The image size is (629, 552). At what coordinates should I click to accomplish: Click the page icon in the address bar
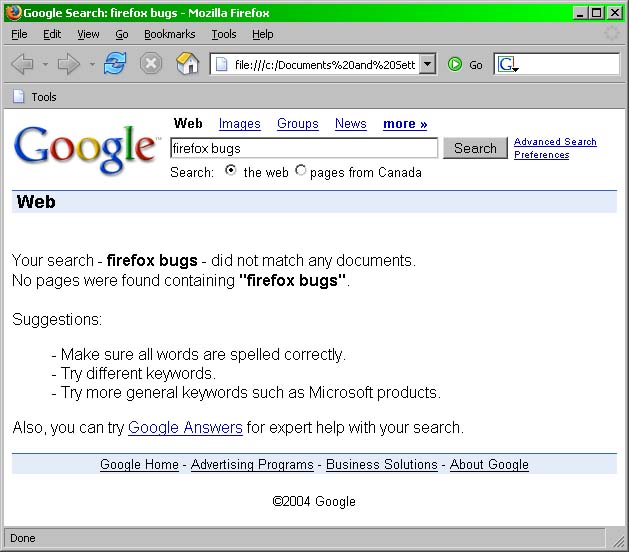[221, 64]
